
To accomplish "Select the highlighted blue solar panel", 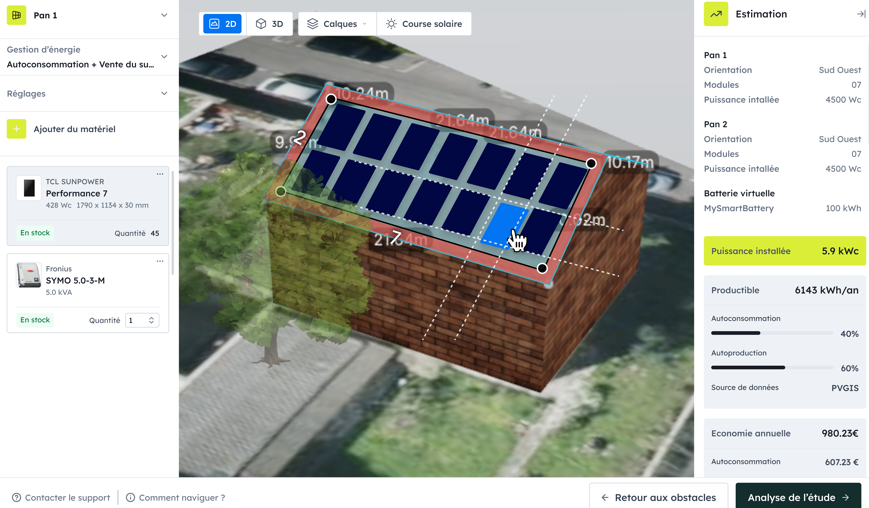I will (503, 225).
